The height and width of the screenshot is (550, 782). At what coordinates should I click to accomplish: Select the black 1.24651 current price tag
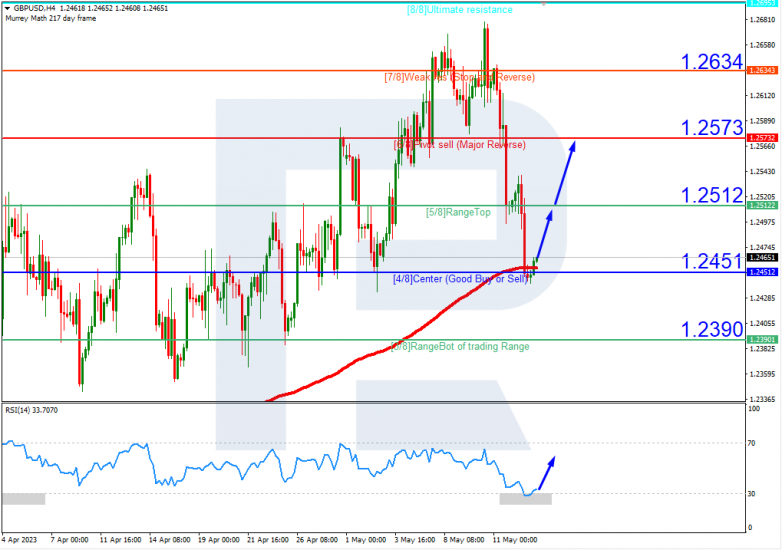tap(763, 258)
